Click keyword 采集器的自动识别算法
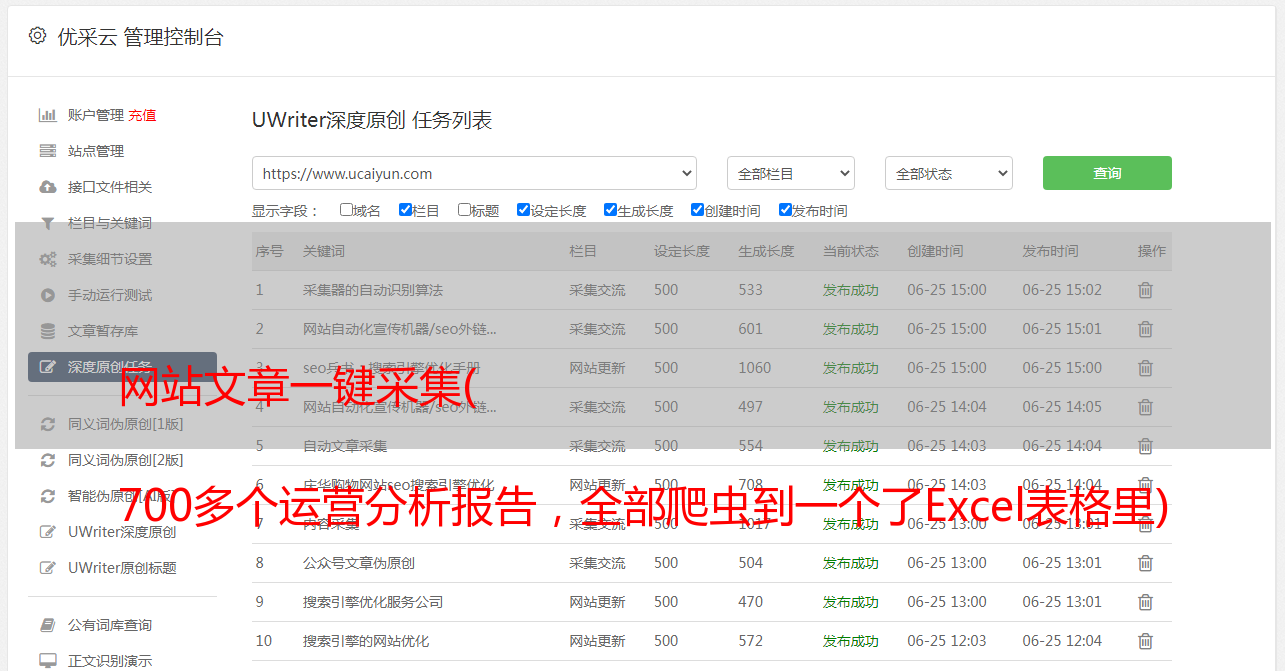1285x671 pixels. (373, 290)
